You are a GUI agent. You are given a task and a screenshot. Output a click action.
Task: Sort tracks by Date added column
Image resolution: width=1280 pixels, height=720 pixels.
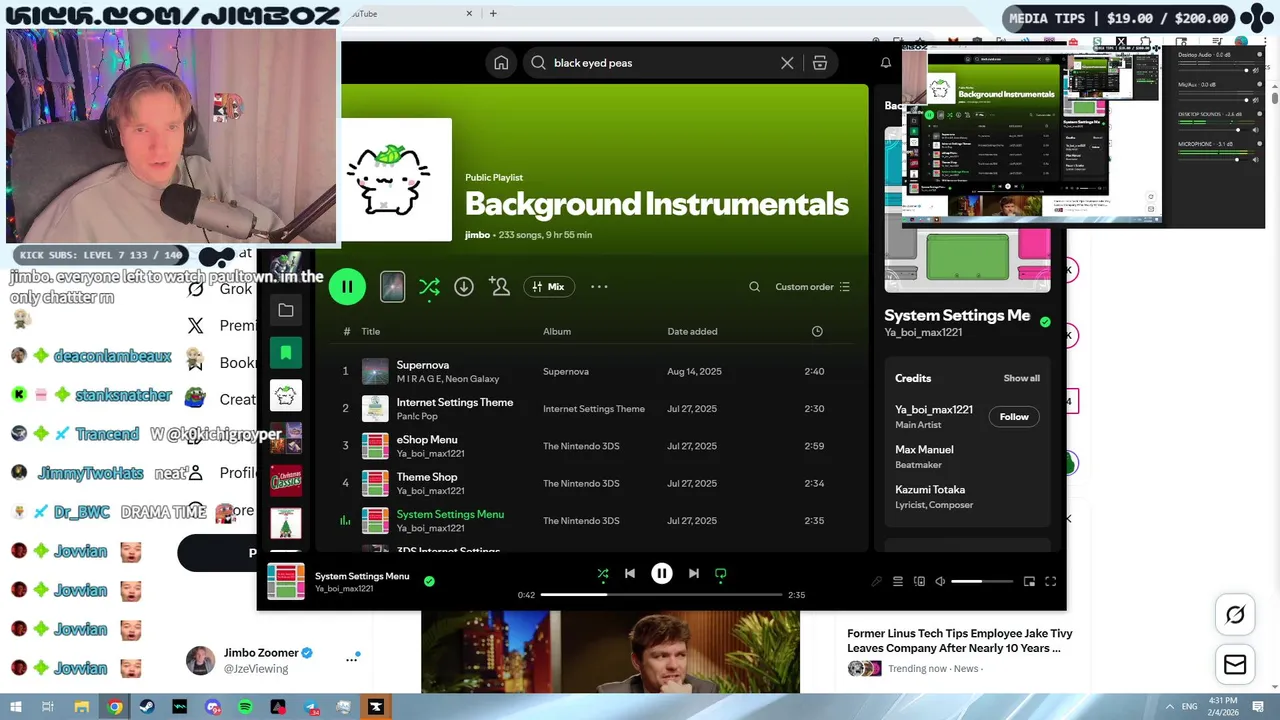pyautogui.click(x=692, y=332)
